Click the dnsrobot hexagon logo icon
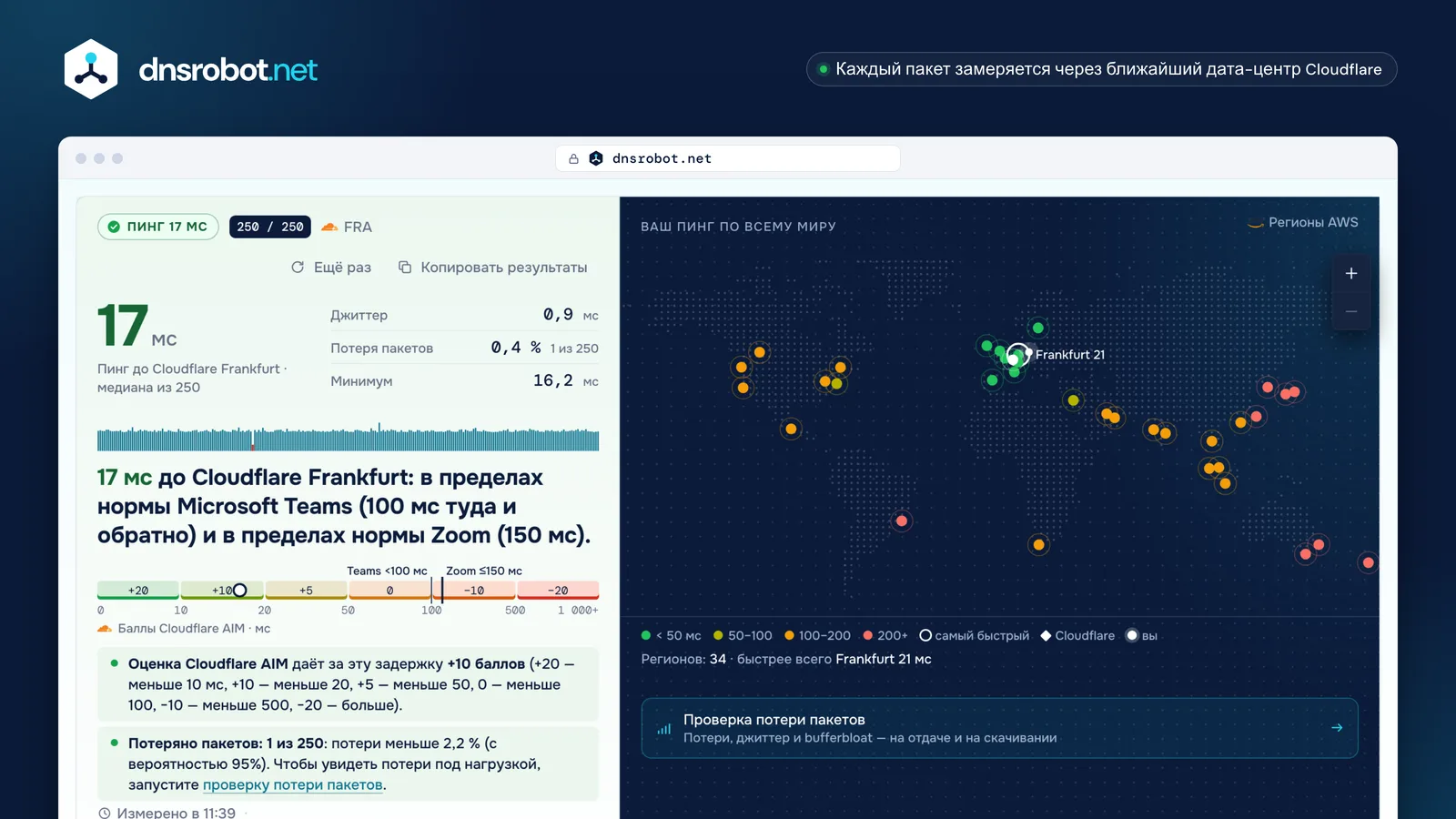Image resolution: width=1456 pixels, height=819 pixels. tap(91, 69)
